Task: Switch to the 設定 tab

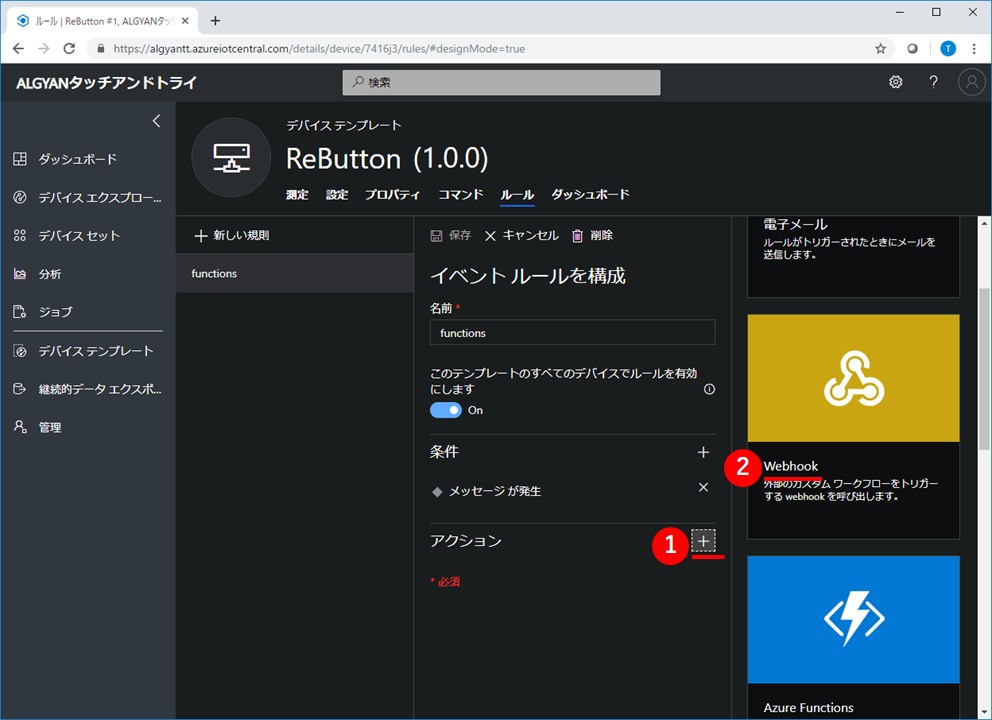Action: (x=337, y=194)
